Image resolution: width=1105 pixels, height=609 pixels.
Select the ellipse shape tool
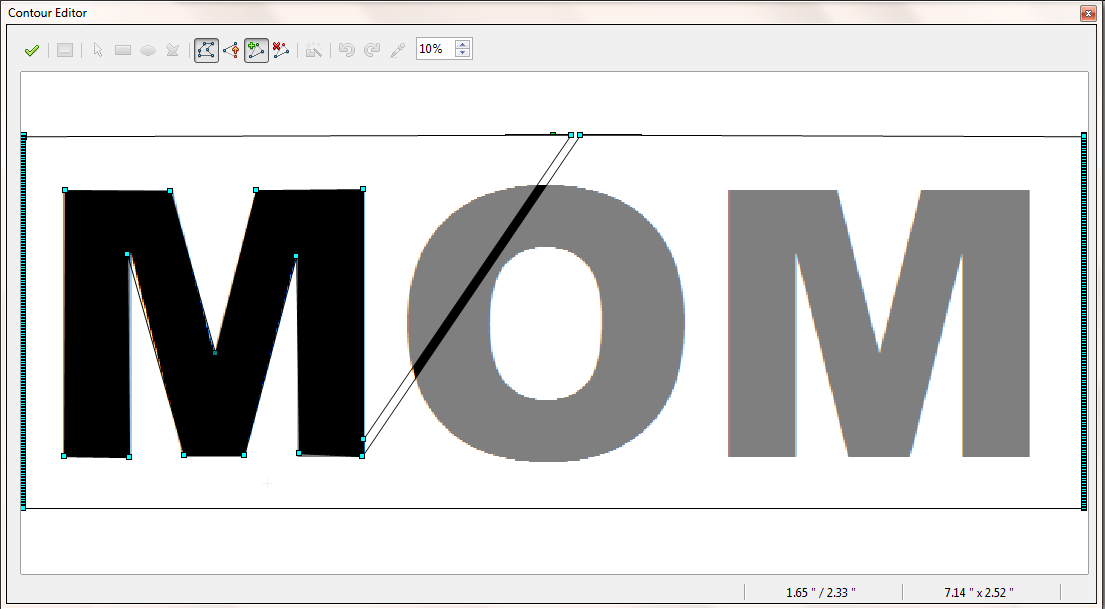click(147, 51)
